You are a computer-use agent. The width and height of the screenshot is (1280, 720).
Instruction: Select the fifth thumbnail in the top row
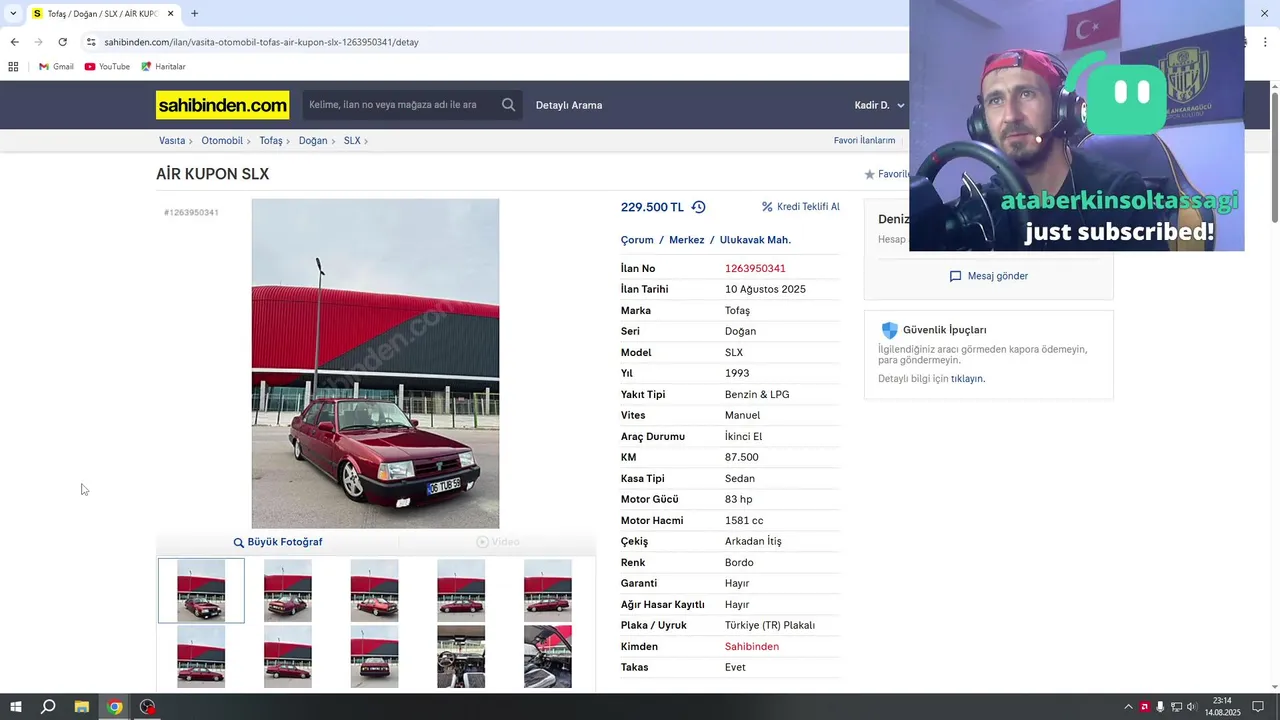pyautogui.click(x=548, y=591)
